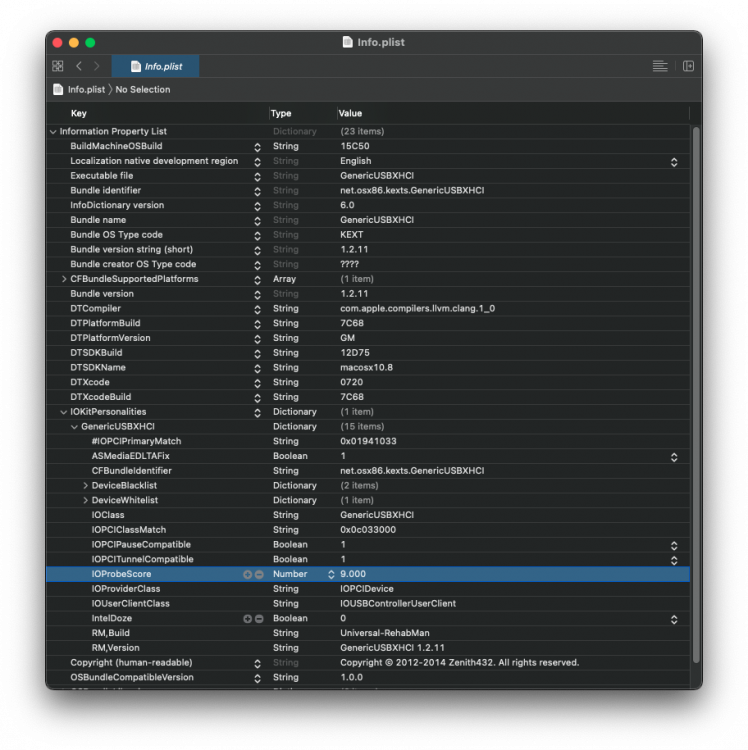Select the RM,Version row
The width and height of the screenshot is (748, 750).
point(368,648)
